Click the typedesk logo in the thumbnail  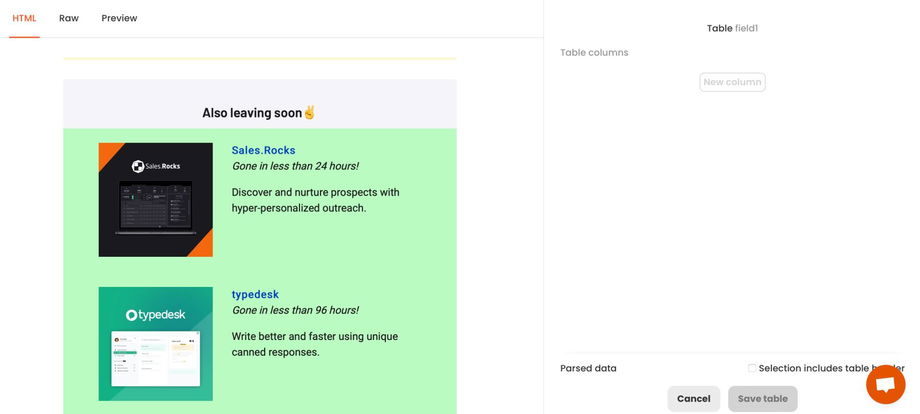(155, 315)
